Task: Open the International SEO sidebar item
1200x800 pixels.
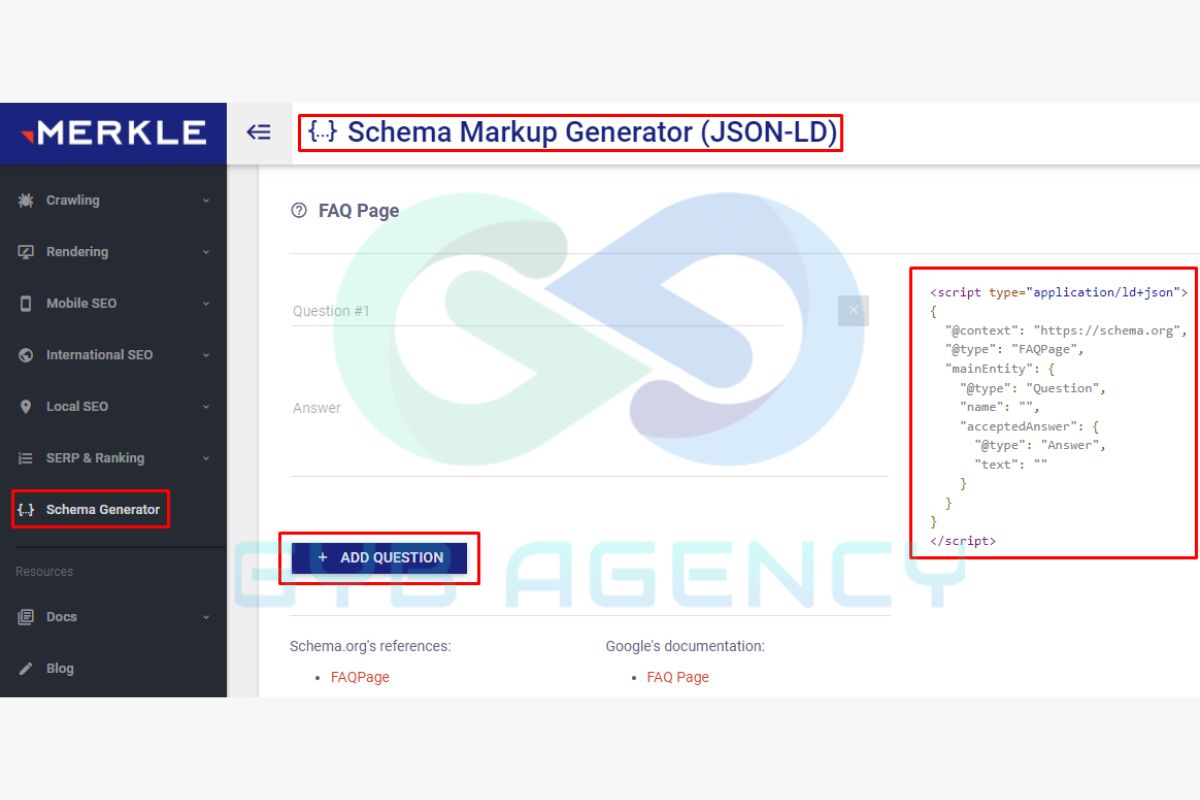Action: pyautogui.click(x=113, y=355)
